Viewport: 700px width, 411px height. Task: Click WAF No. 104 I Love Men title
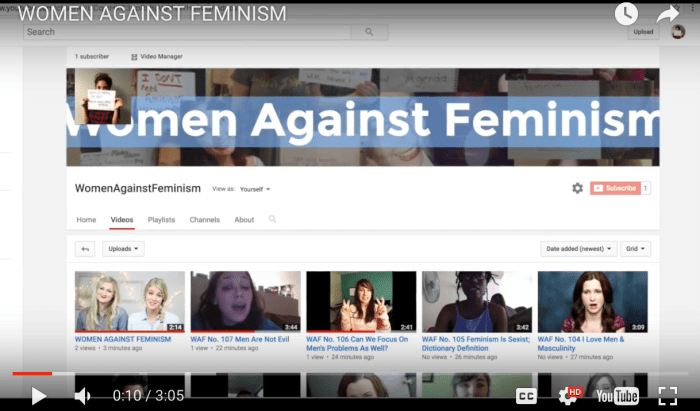[581, 344]
